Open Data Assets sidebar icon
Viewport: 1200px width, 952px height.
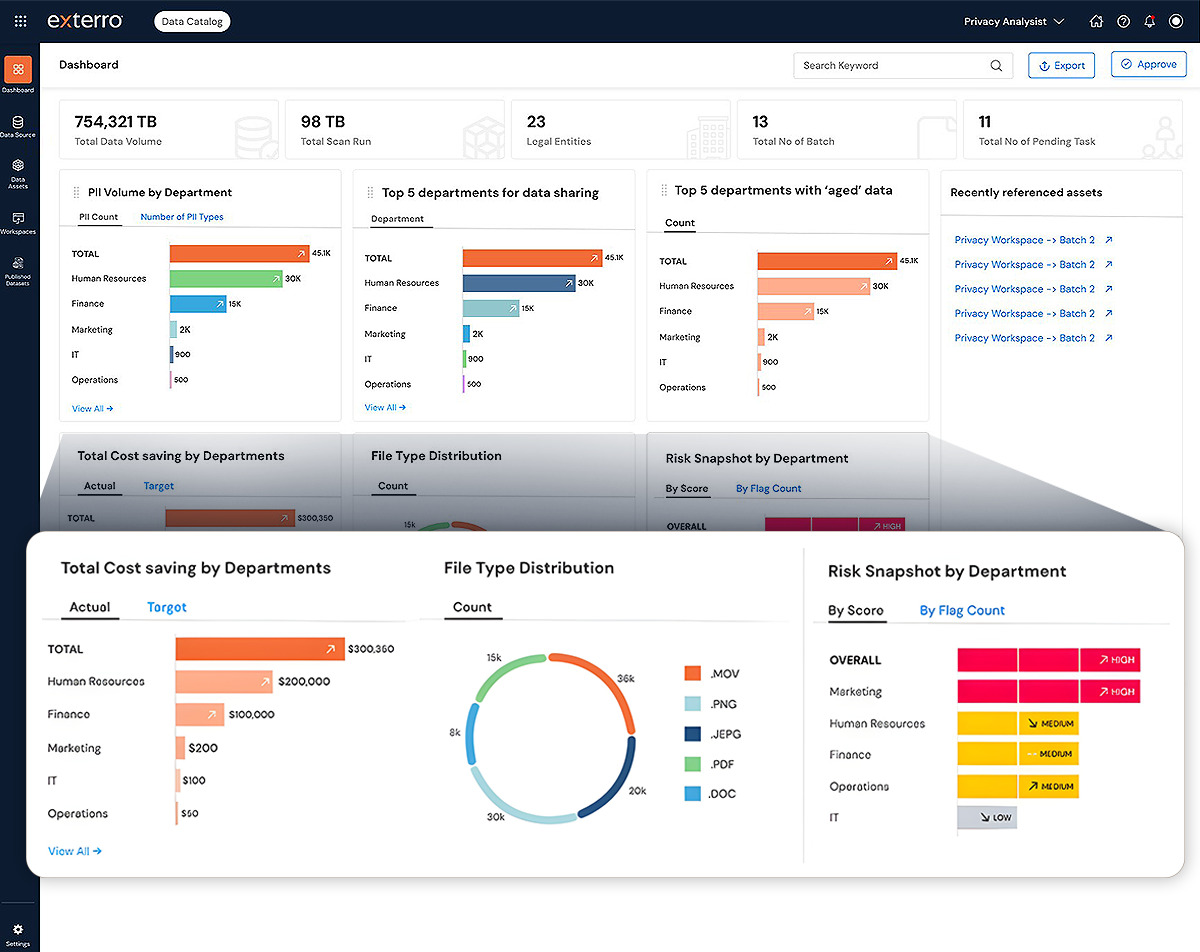[18, 173]
